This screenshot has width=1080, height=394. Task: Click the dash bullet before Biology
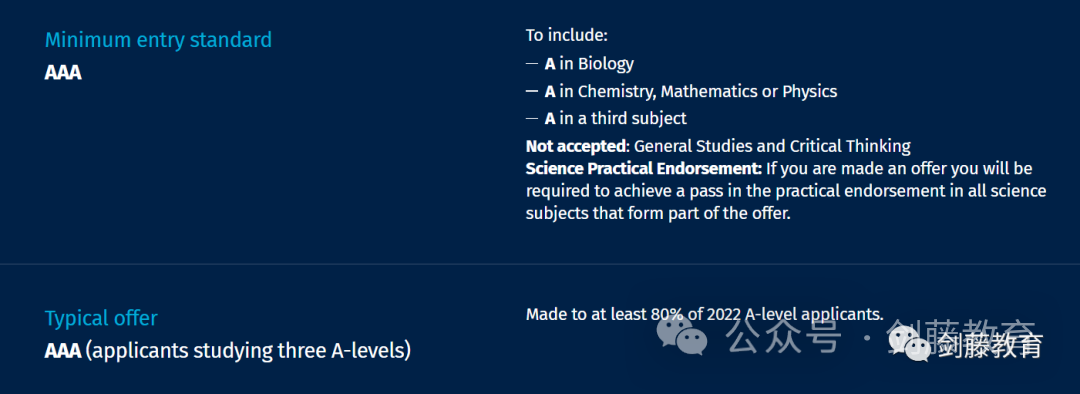(532, 64)
